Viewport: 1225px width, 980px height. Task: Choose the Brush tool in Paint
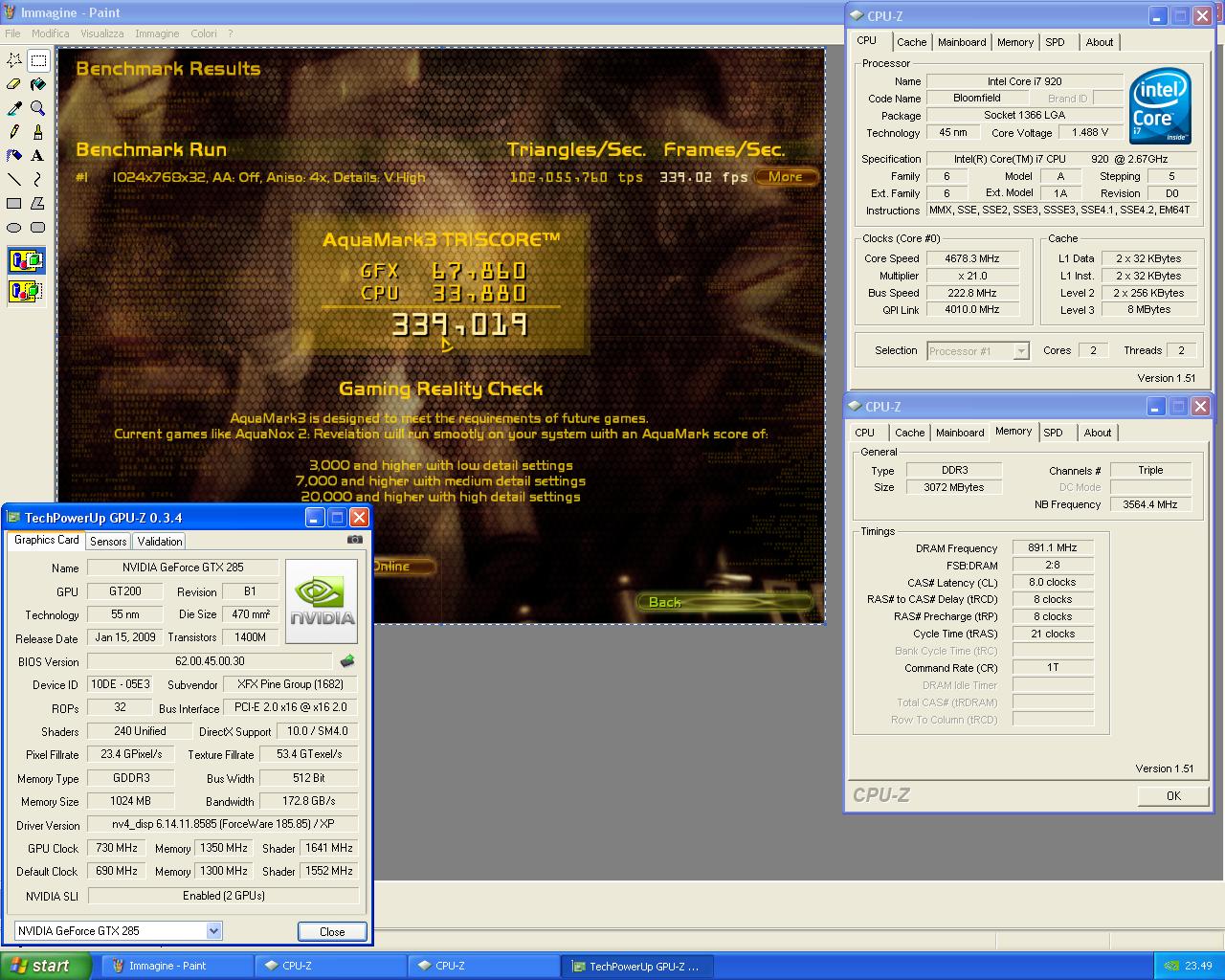(38, 132)
